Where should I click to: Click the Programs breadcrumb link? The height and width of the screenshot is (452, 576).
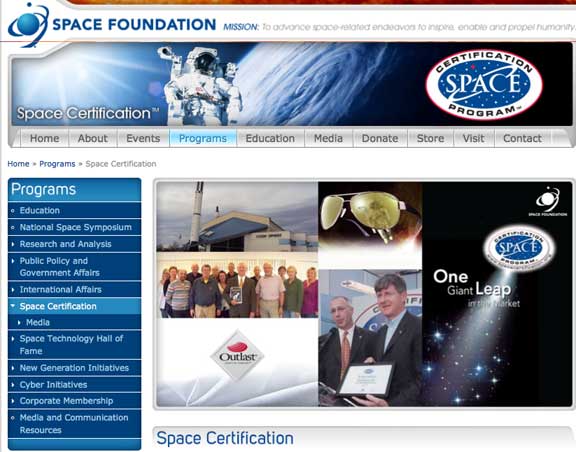click(x=57, y=164)
